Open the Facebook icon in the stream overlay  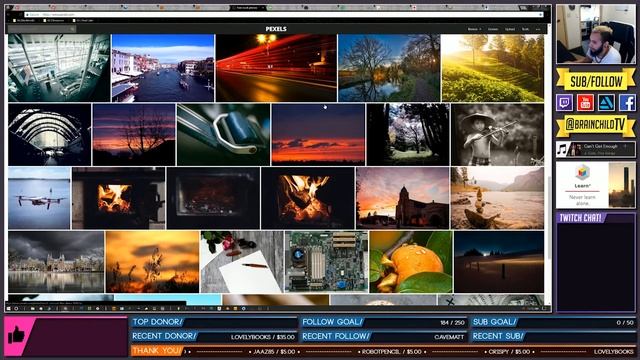pos(627,102)
